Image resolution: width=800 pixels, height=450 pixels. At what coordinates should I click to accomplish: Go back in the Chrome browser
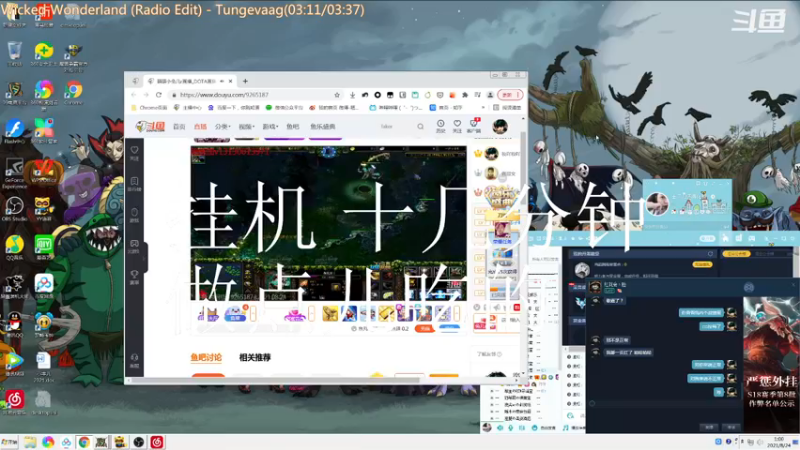pos(134,95)
